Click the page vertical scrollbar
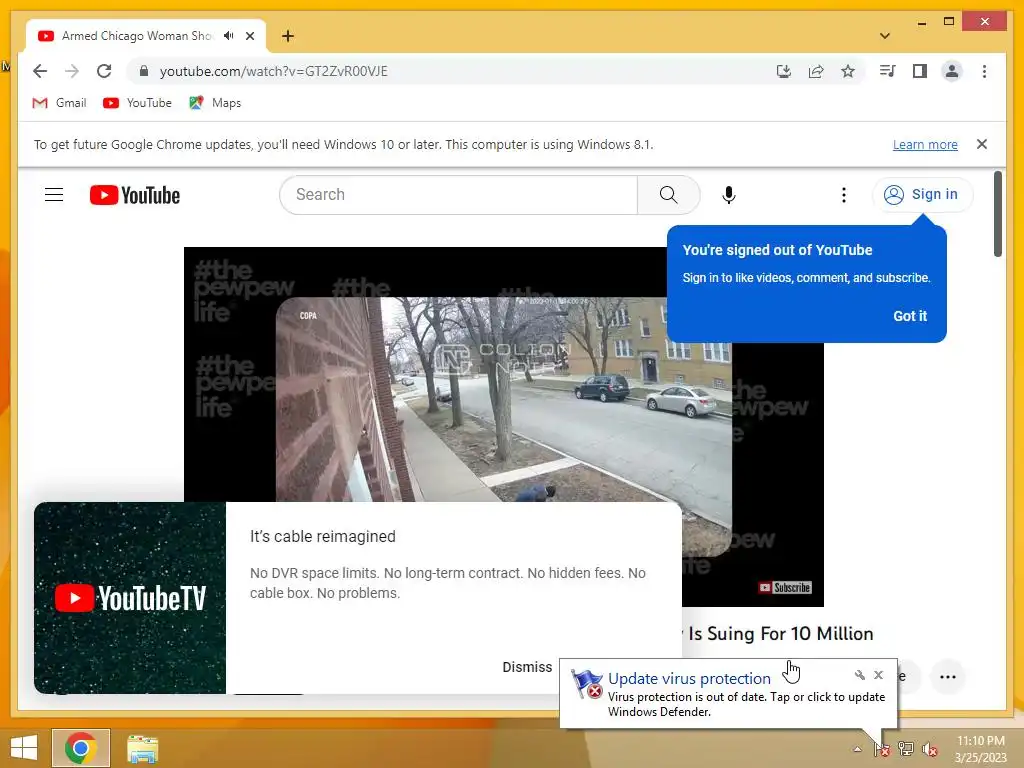The image size is (1024, 768). (x=997, y=214)
